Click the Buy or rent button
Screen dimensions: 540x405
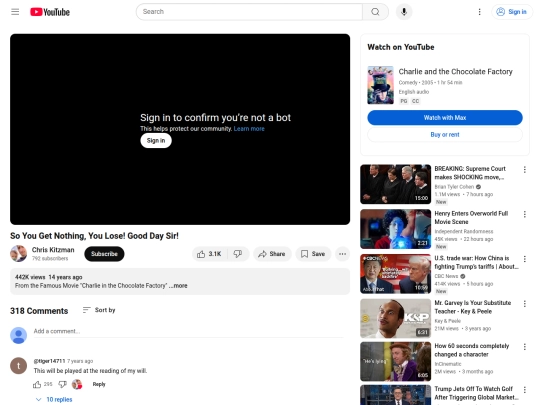445,135
